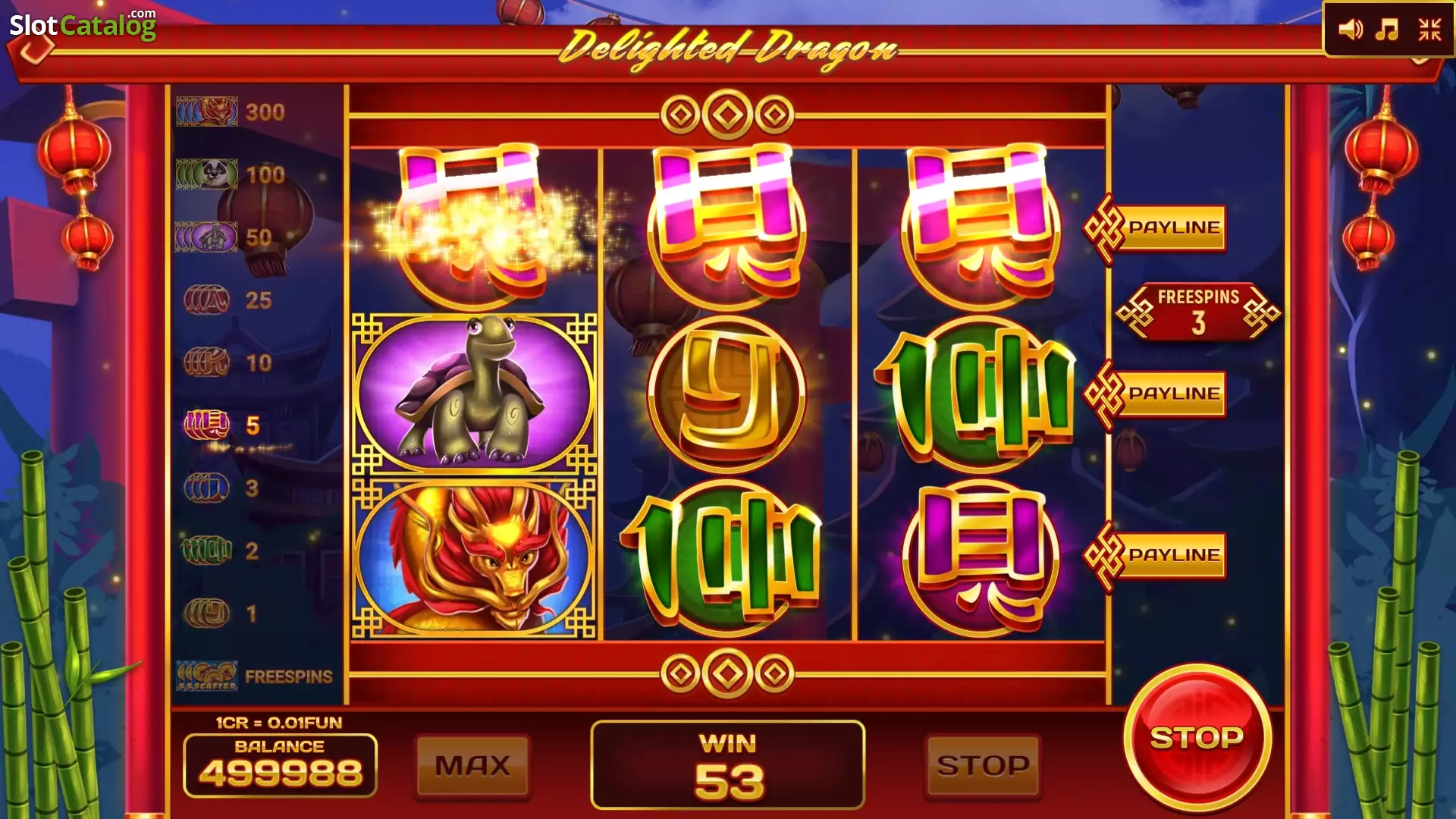Exit fullscreen using the shrink arrows icon
The image size is (1456, 819).
1429,30
